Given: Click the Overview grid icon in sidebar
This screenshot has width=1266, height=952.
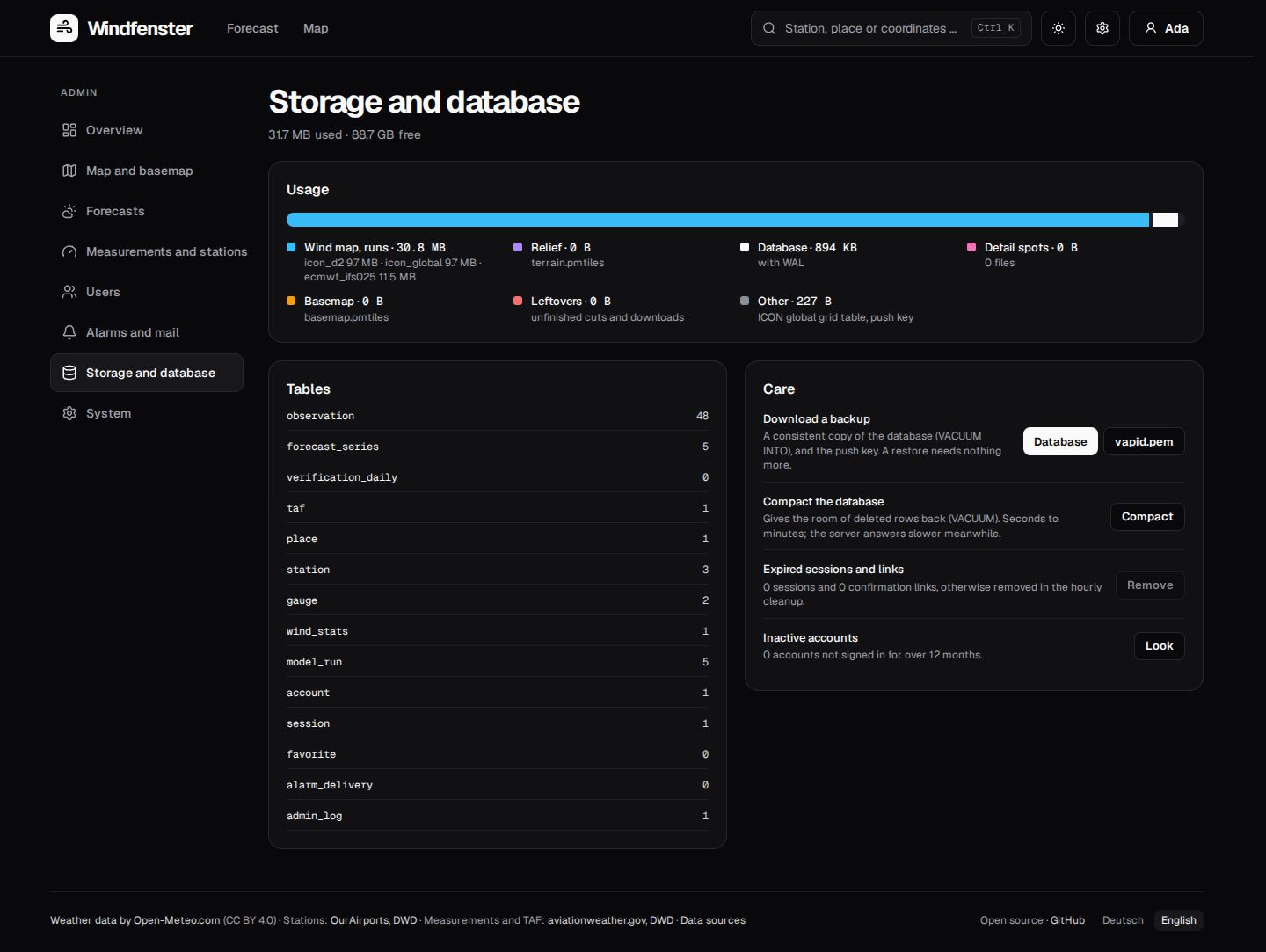Looking at the screenshot, I should click(69, 130).
